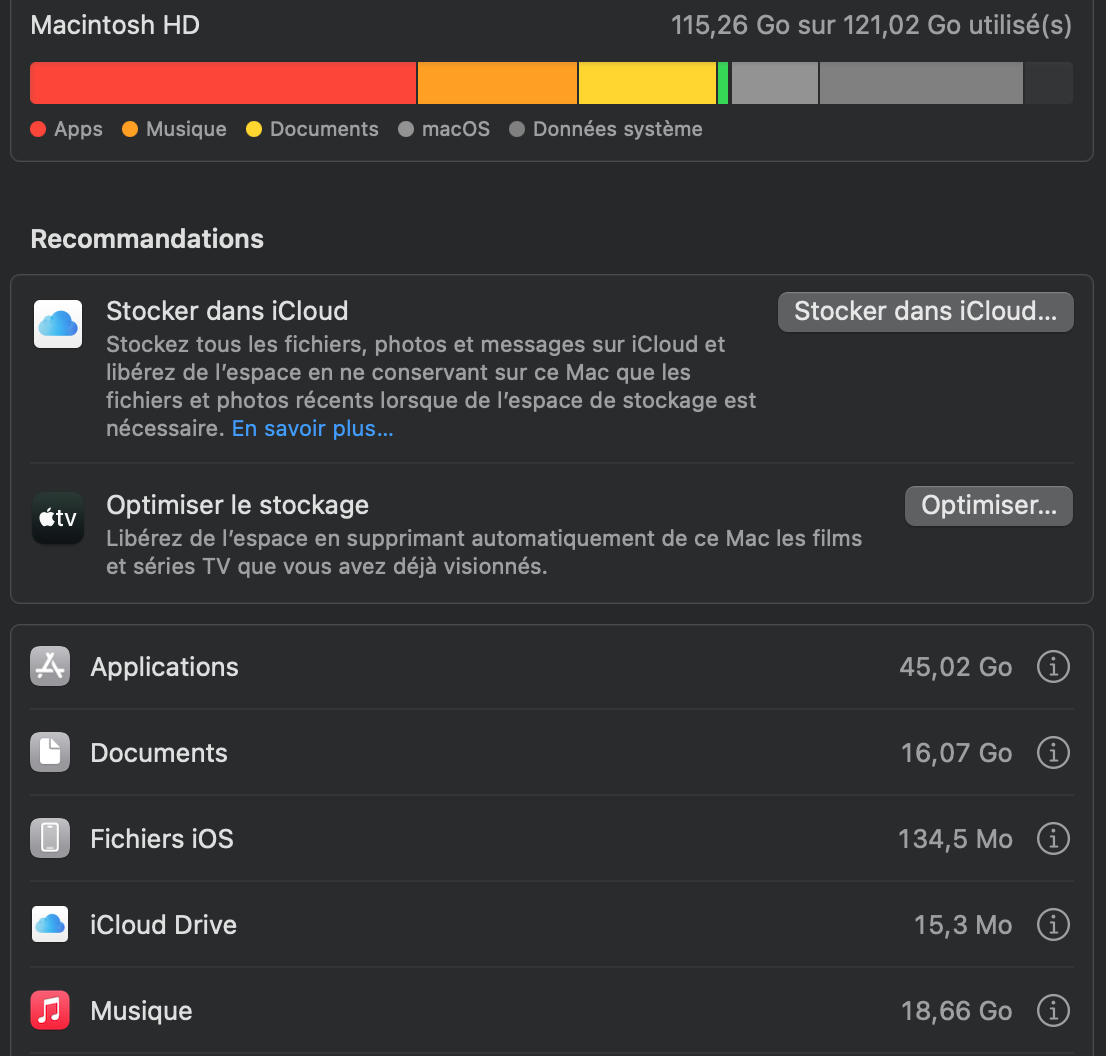Select the Applications row label
Screen dimensions: 1106x1056
(x=165, y=667)
